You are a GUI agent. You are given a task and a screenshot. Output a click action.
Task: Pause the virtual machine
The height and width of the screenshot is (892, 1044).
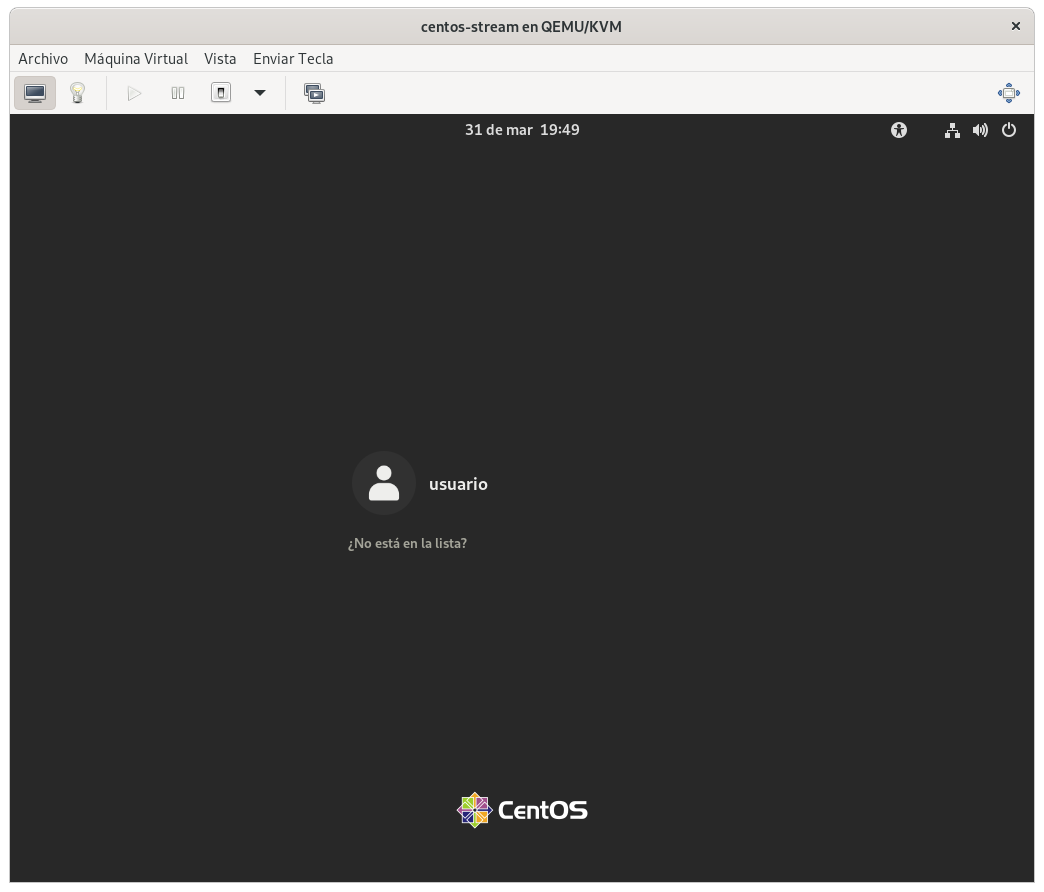[x=178, y=93]
